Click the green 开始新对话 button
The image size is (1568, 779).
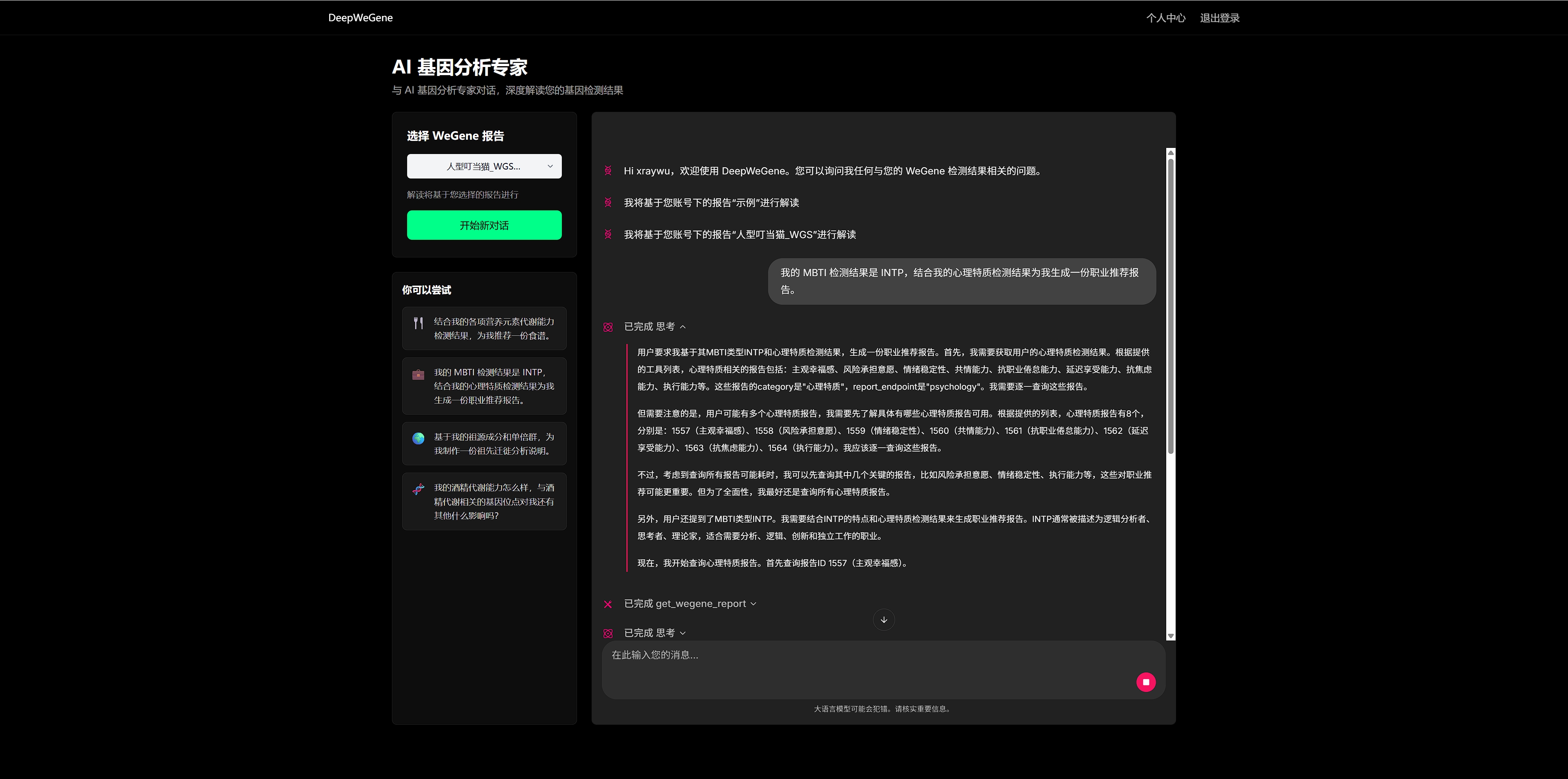pyautogui.click(x=484, y=225)
